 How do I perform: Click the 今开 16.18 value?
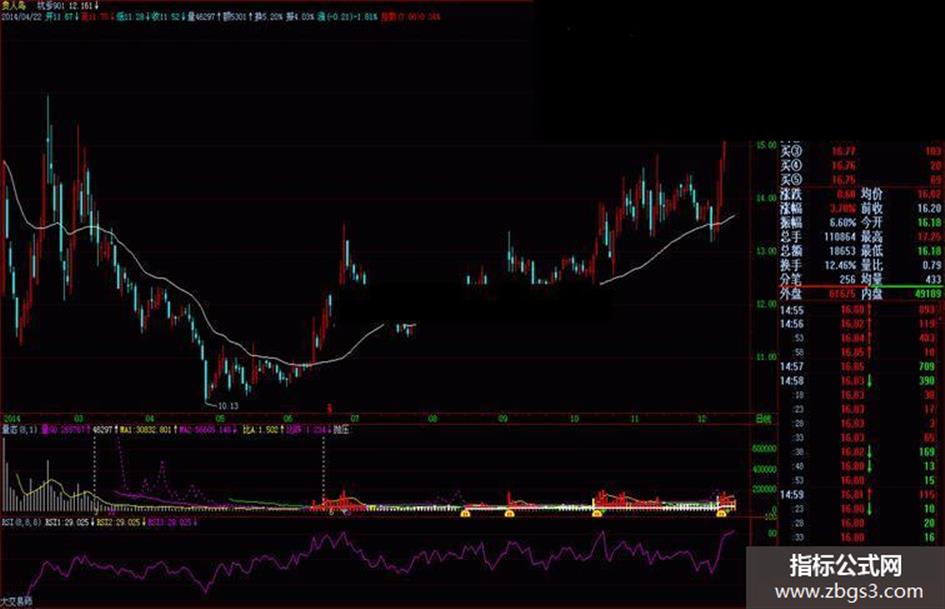(x=929, y=222)
